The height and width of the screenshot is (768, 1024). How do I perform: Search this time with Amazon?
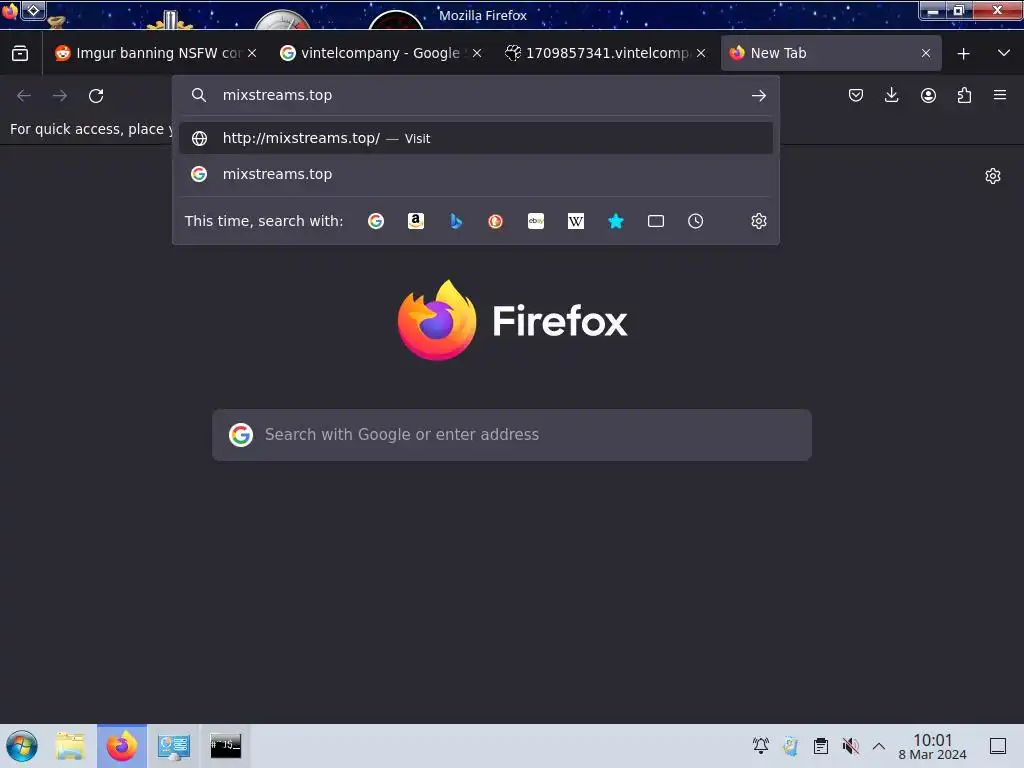(416, 221)
